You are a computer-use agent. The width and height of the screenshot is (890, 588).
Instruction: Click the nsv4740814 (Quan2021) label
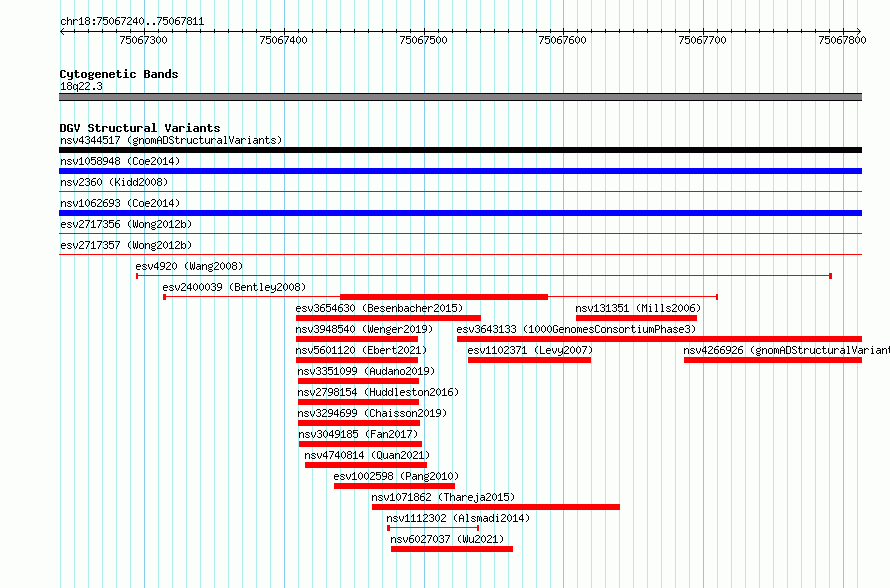tap(367, 455)
